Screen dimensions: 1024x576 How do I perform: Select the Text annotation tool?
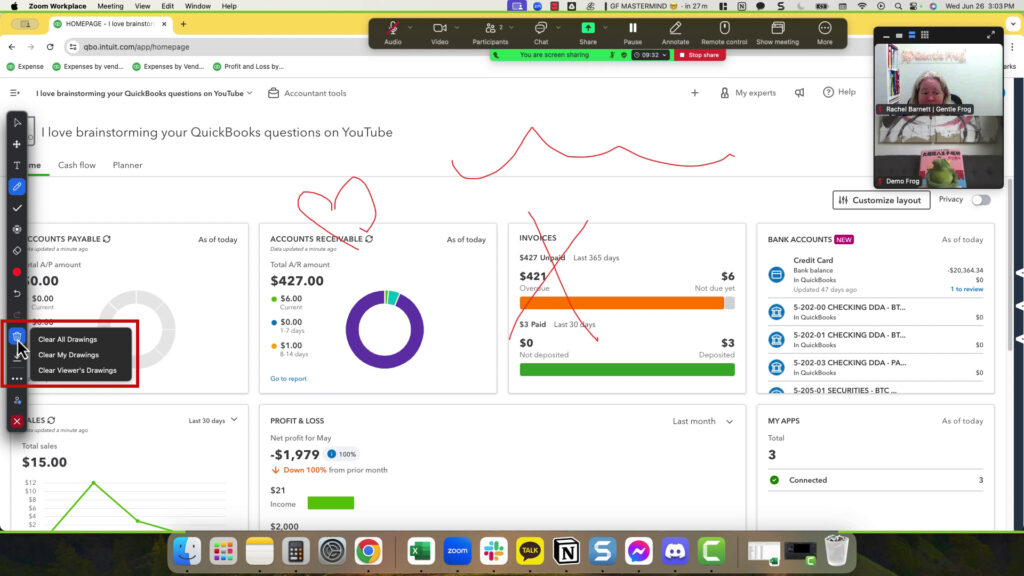[17, 165]
